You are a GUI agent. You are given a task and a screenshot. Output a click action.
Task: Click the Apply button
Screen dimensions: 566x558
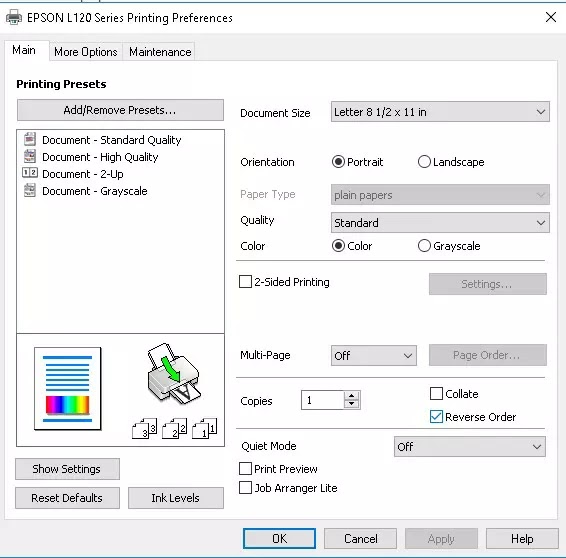441,539
